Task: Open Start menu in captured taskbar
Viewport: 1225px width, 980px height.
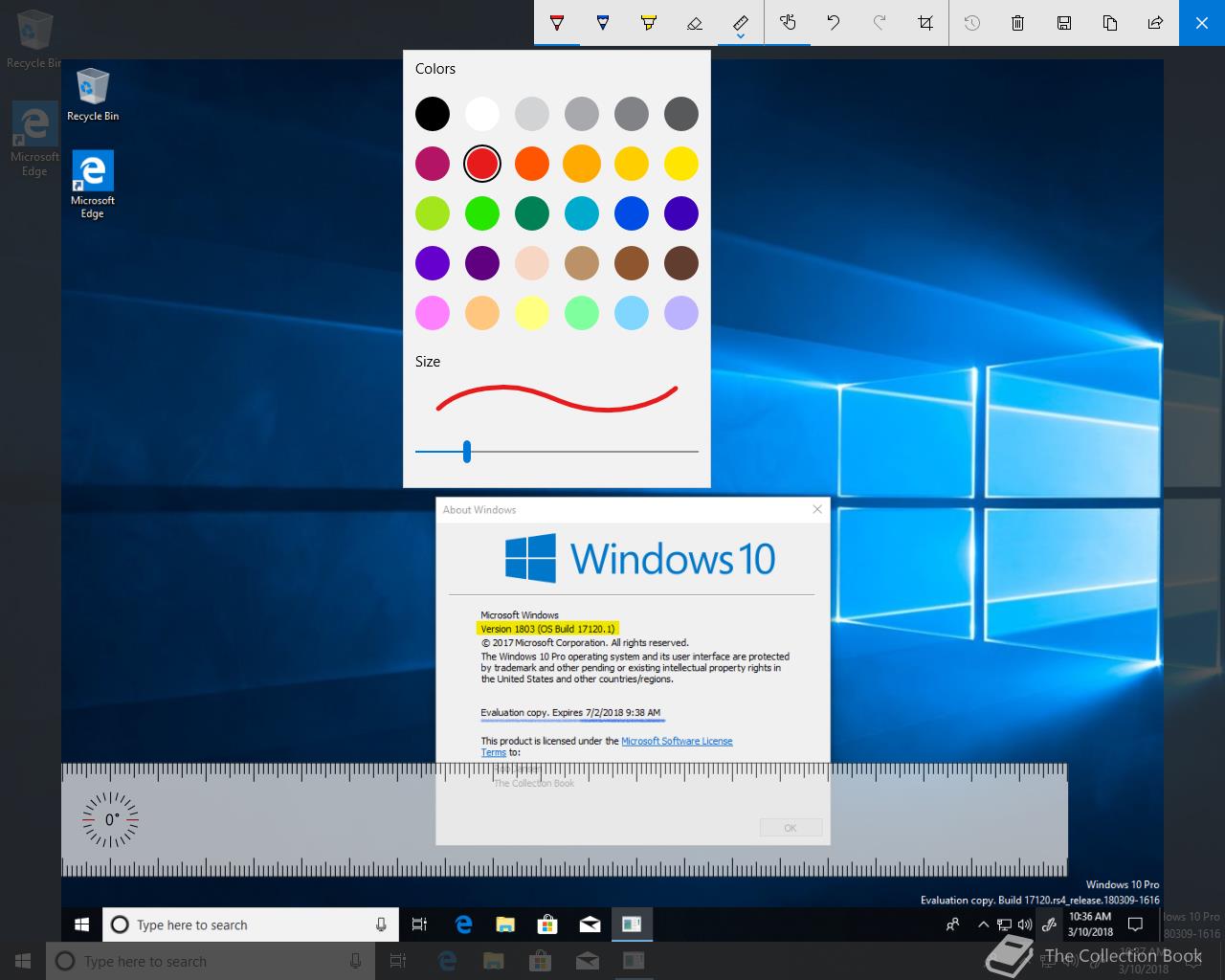Action: [81, 924]
